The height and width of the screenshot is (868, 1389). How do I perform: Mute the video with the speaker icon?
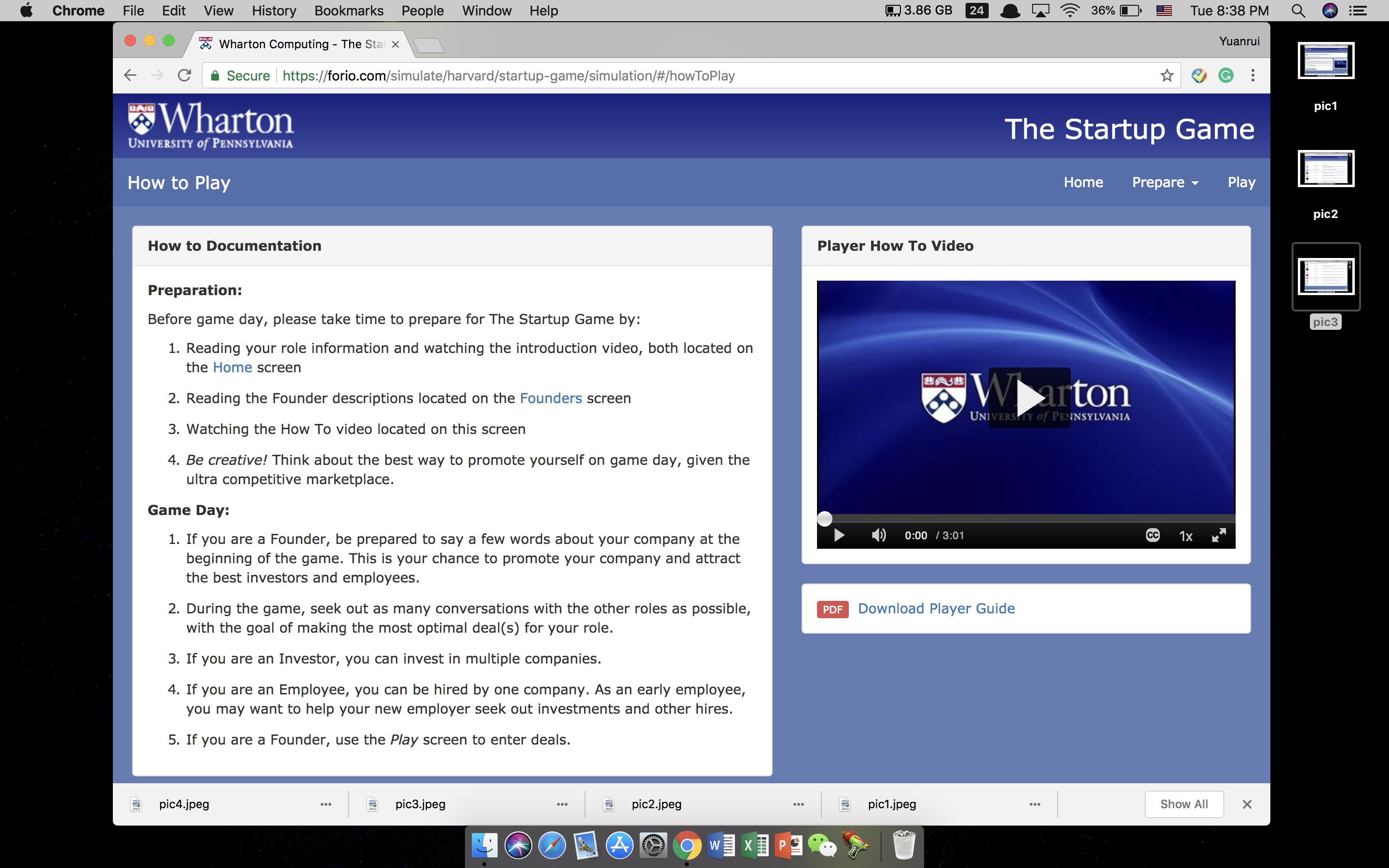879,535
